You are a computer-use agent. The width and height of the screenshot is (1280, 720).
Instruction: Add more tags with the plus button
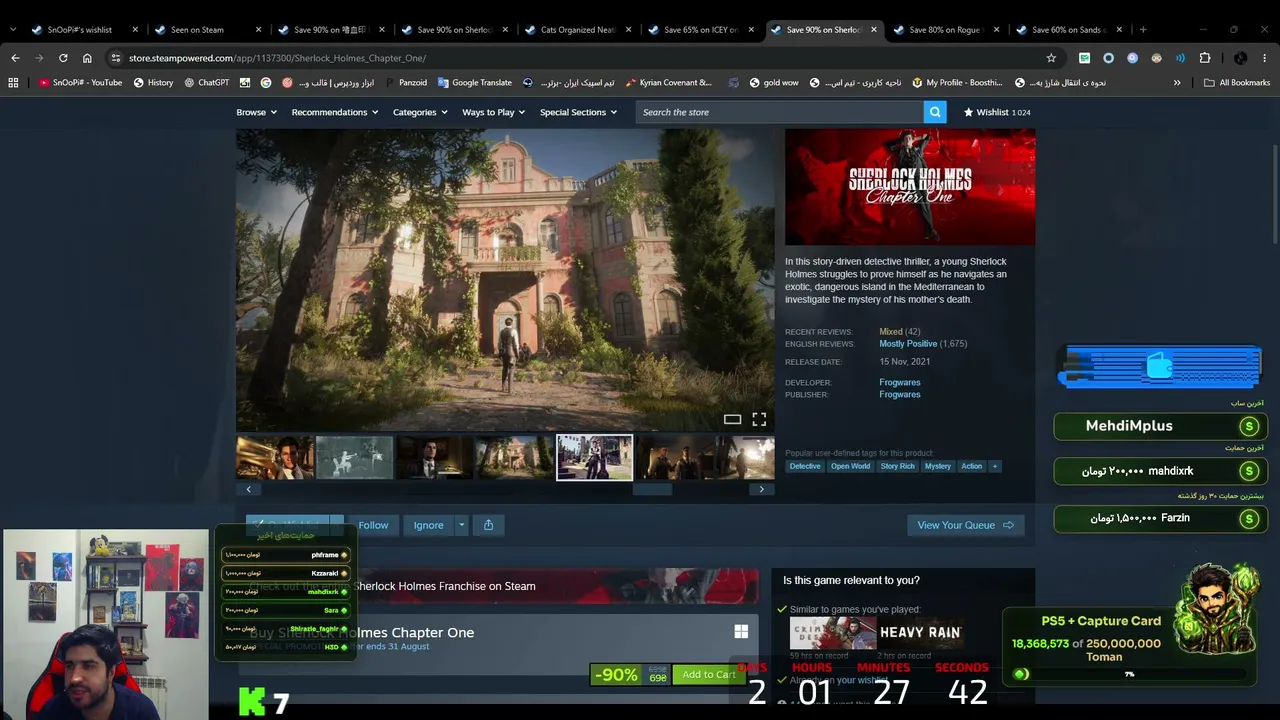(994, 466)
